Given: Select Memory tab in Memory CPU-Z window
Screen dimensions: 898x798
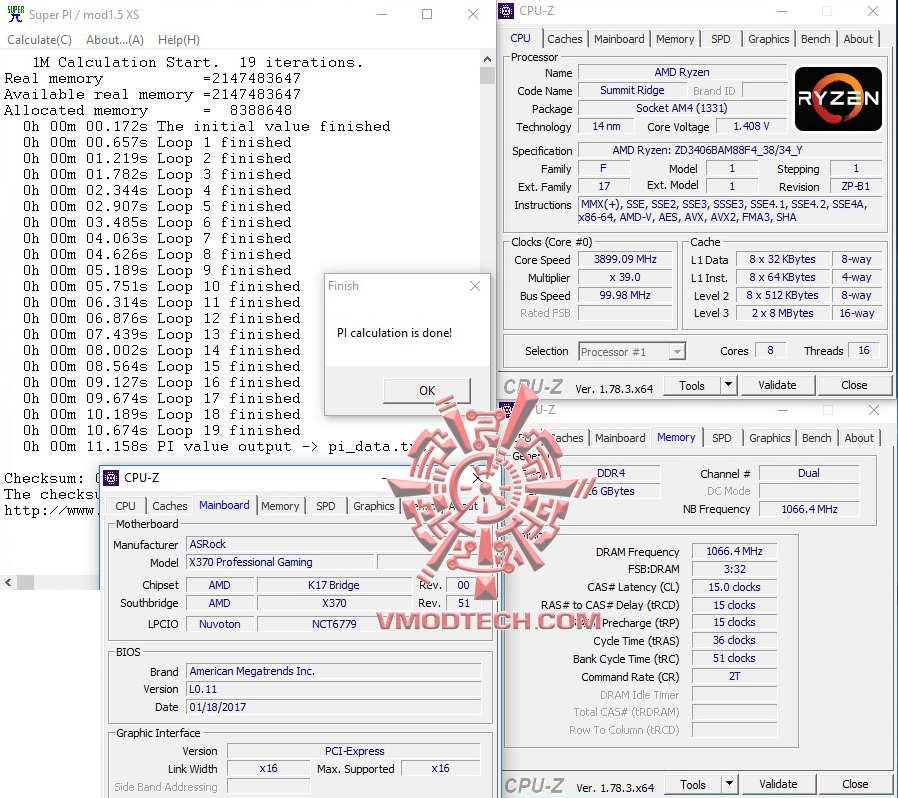Looking at the screenshot, I should click(x=676, y=437).
